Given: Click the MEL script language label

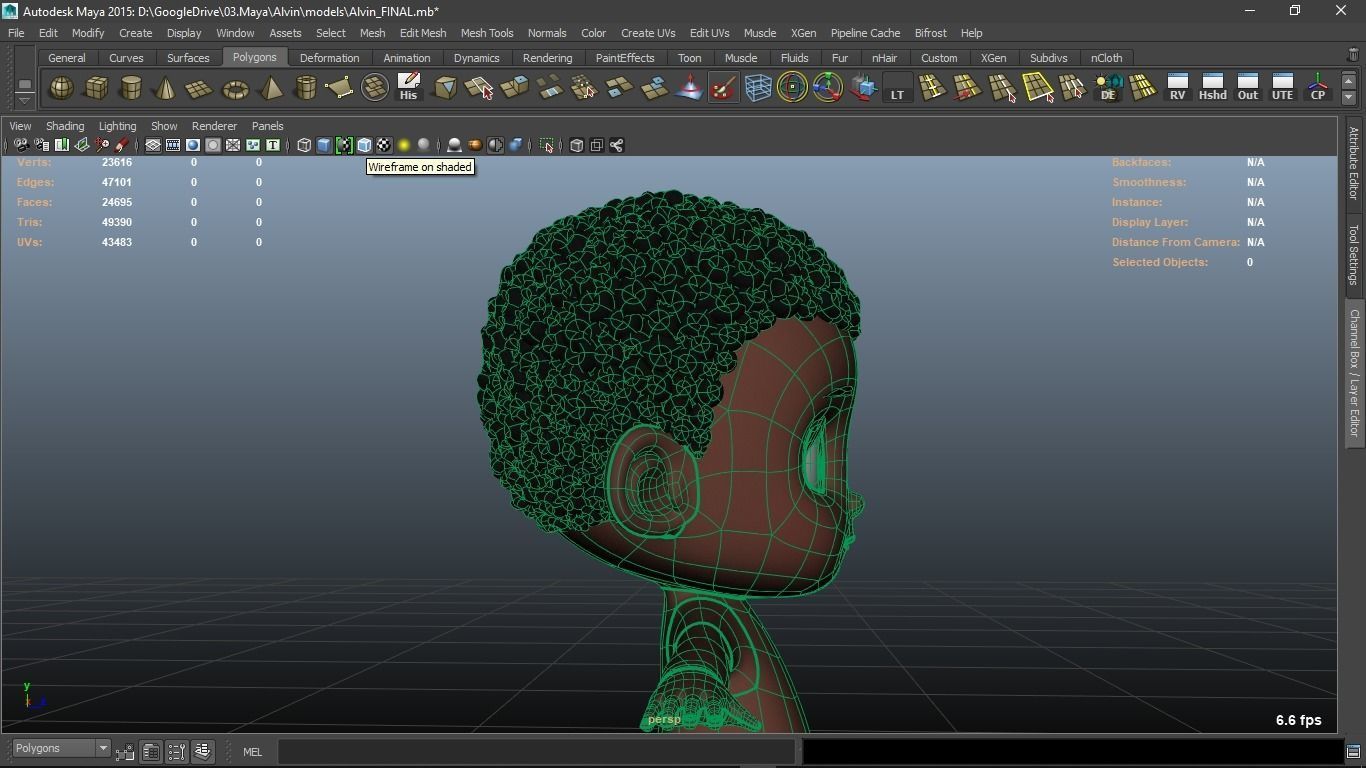Looking at the screenshot, I should point(252,752).
